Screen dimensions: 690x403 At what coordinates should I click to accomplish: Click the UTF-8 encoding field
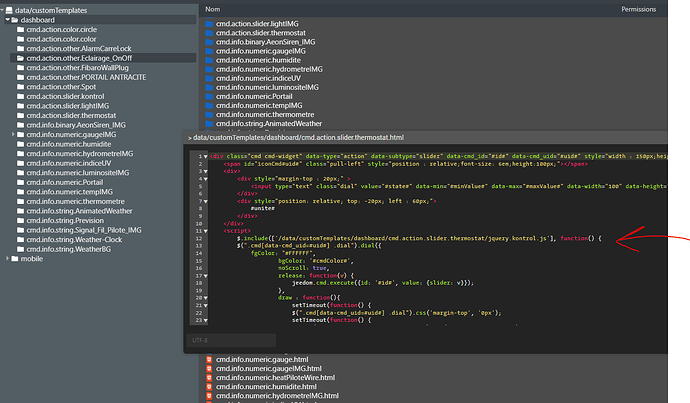[x=231, y=340]
